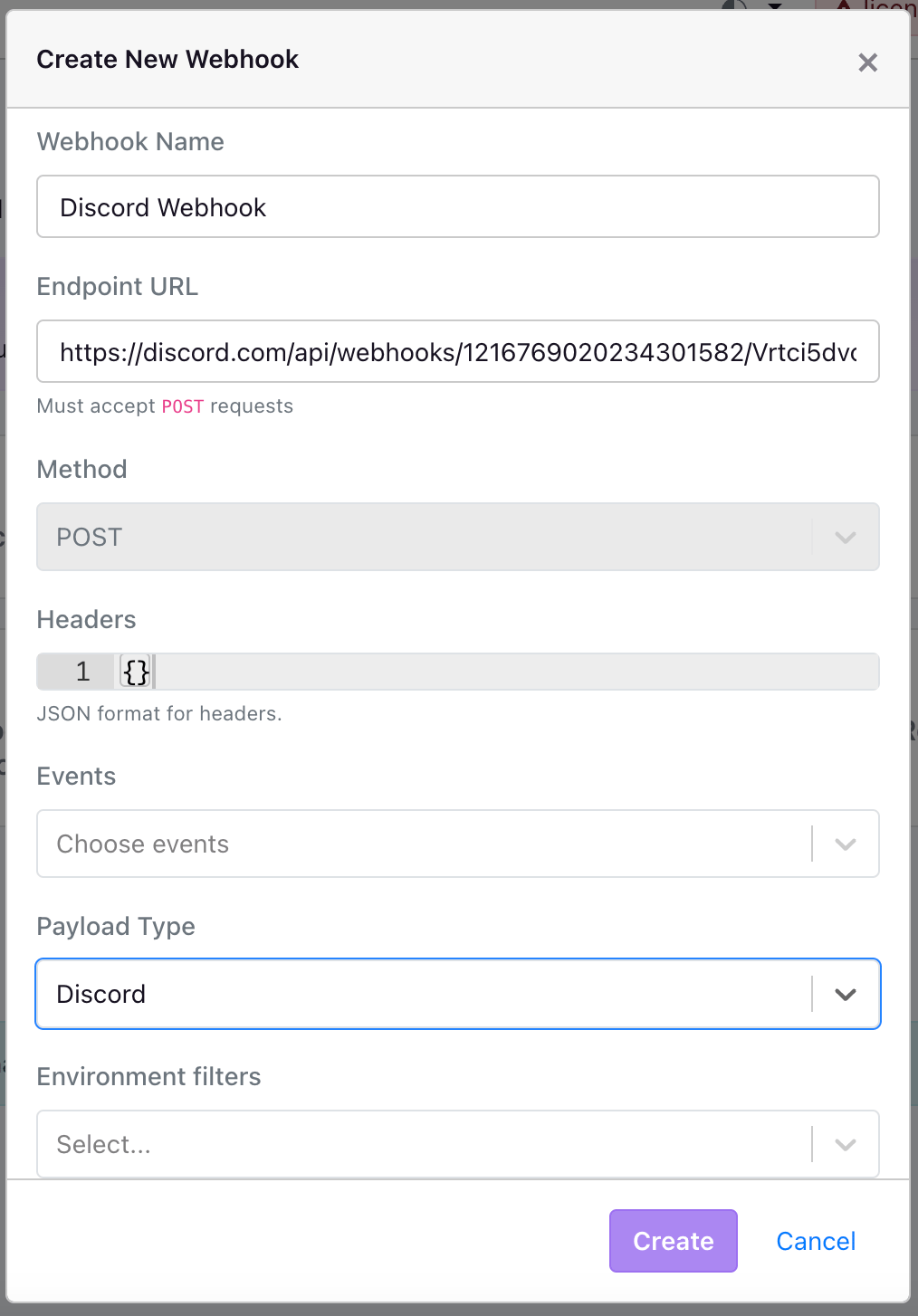
Task: Click the Create button
Action: pyautogui.click(x=674, y=1241)
